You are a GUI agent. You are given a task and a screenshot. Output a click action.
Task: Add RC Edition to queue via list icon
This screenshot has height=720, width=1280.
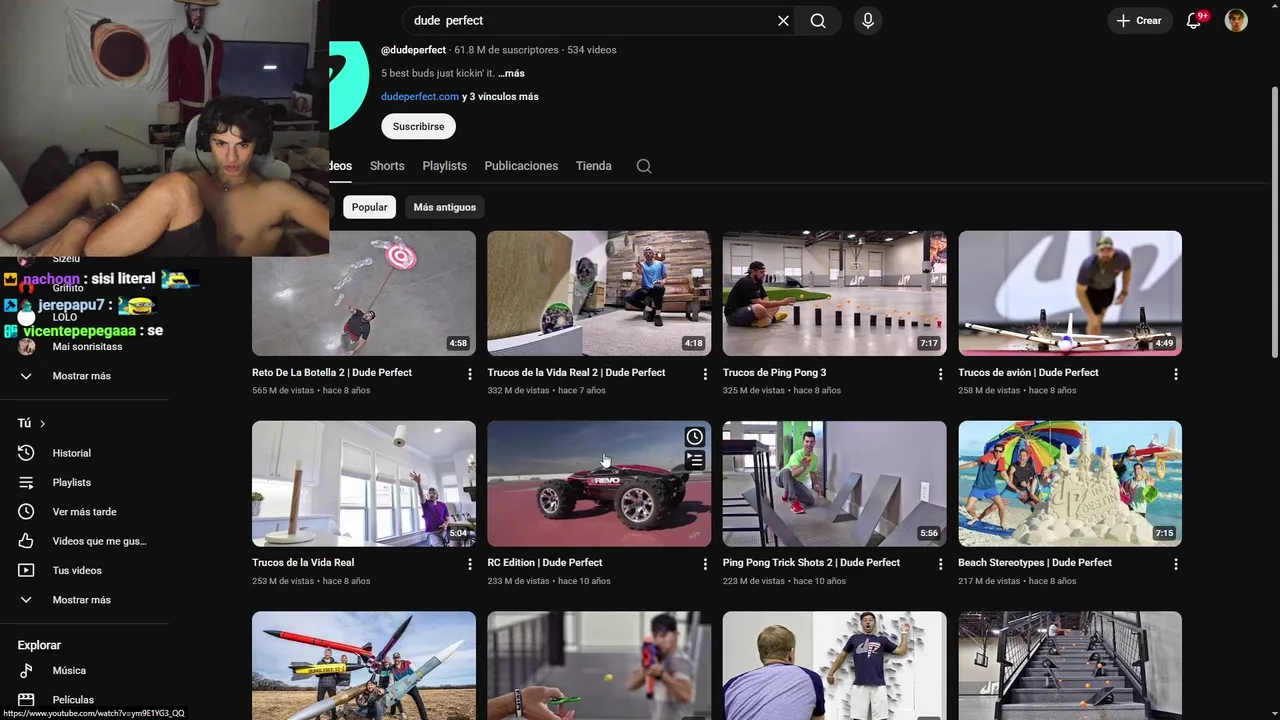[695, 460]
